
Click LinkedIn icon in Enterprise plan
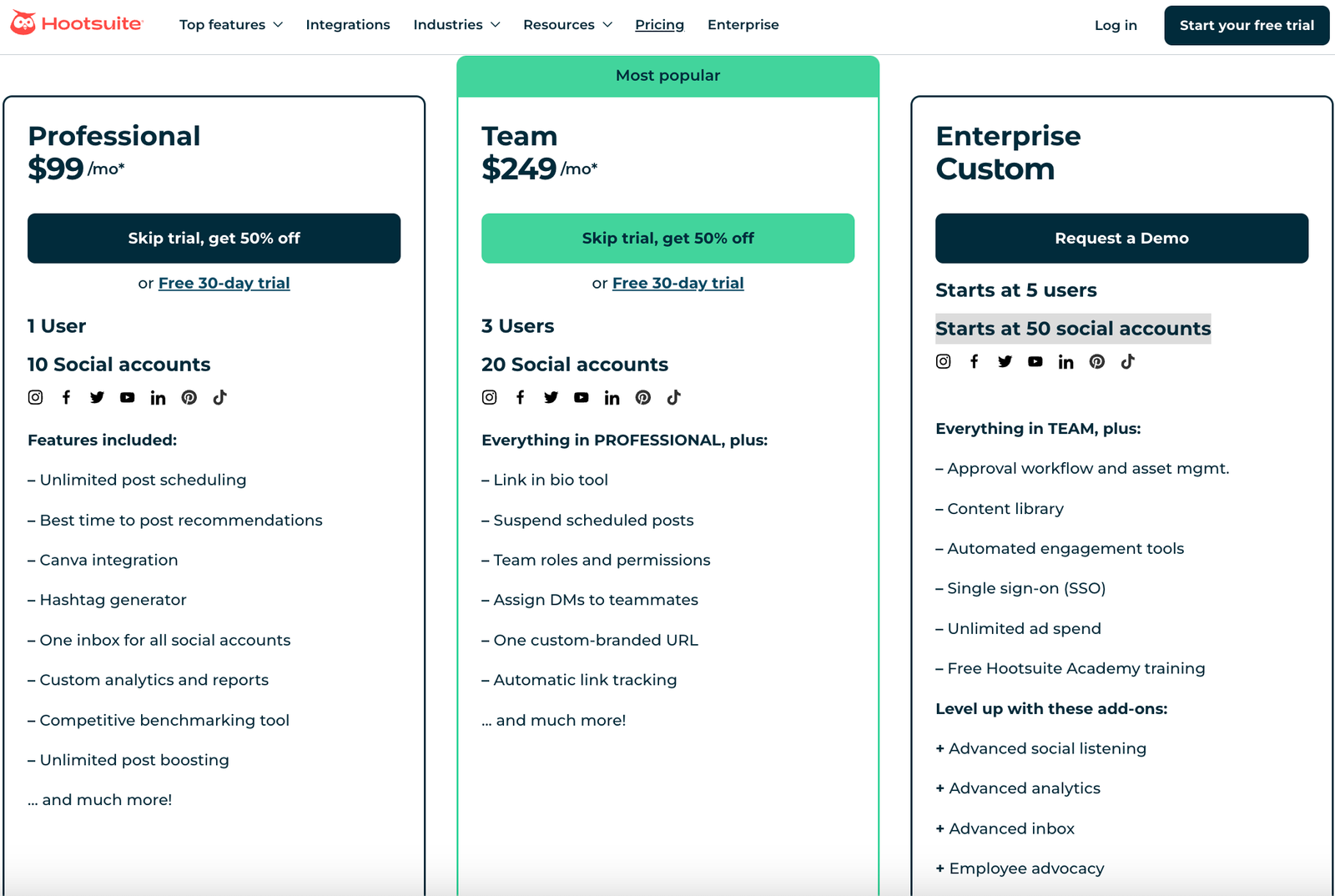click(1065, 361)
